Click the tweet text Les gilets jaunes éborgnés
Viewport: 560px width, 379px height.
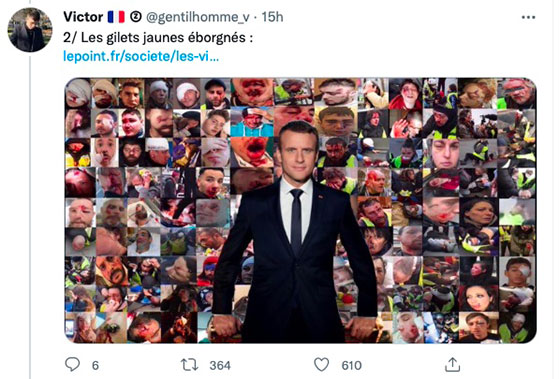[163, 37]
